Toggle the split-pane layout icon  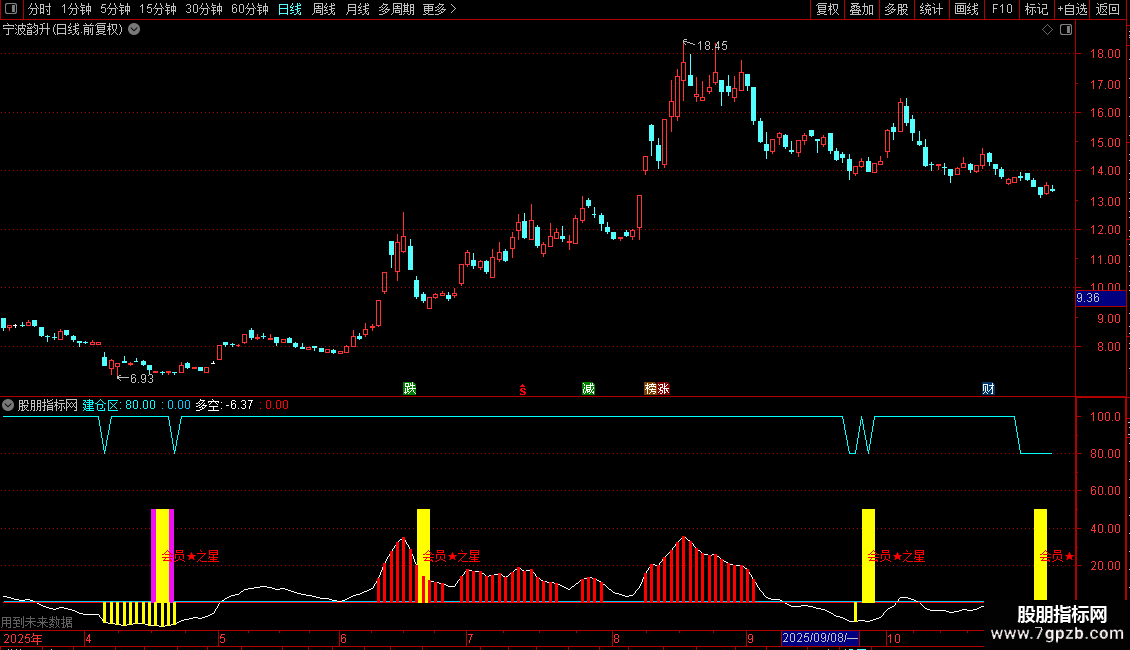pyautogui.click(x=1066, y=30)
